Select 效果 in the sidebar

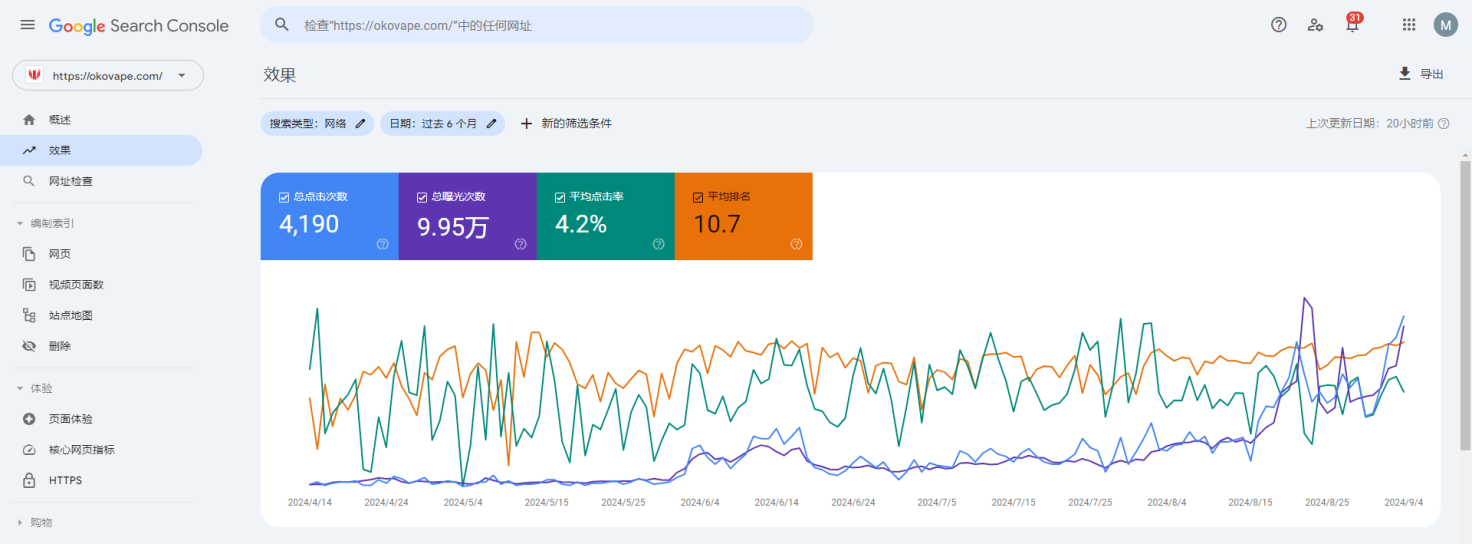pos(101,151)
